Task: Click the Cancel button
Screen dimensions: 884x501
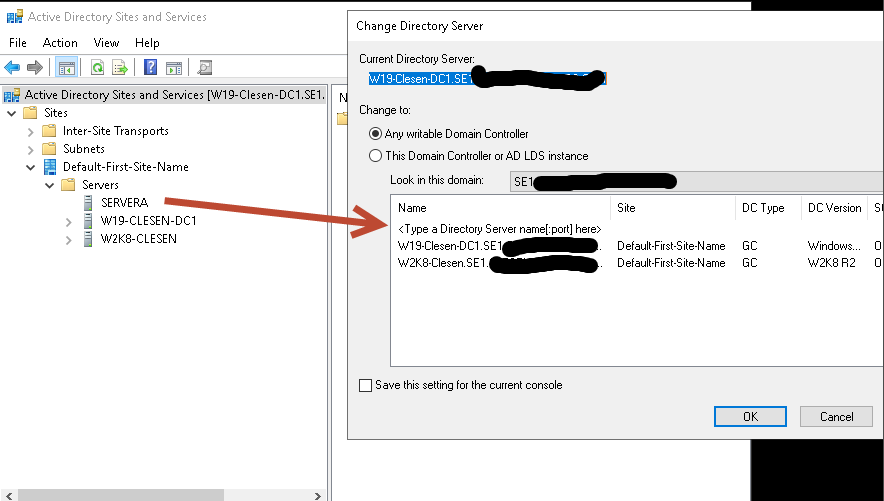Action: point(836,416)
